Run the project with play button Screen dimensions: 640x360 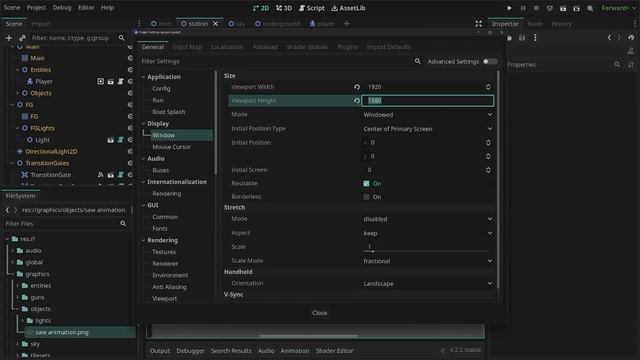click(509, 8)
